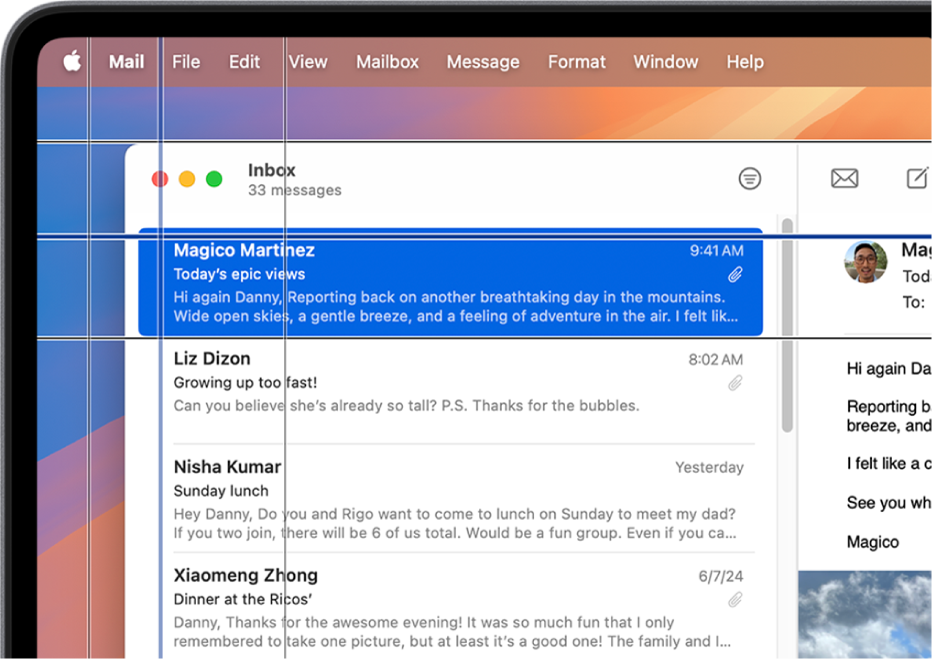Open the Help menu

click(x=745, y=62)
